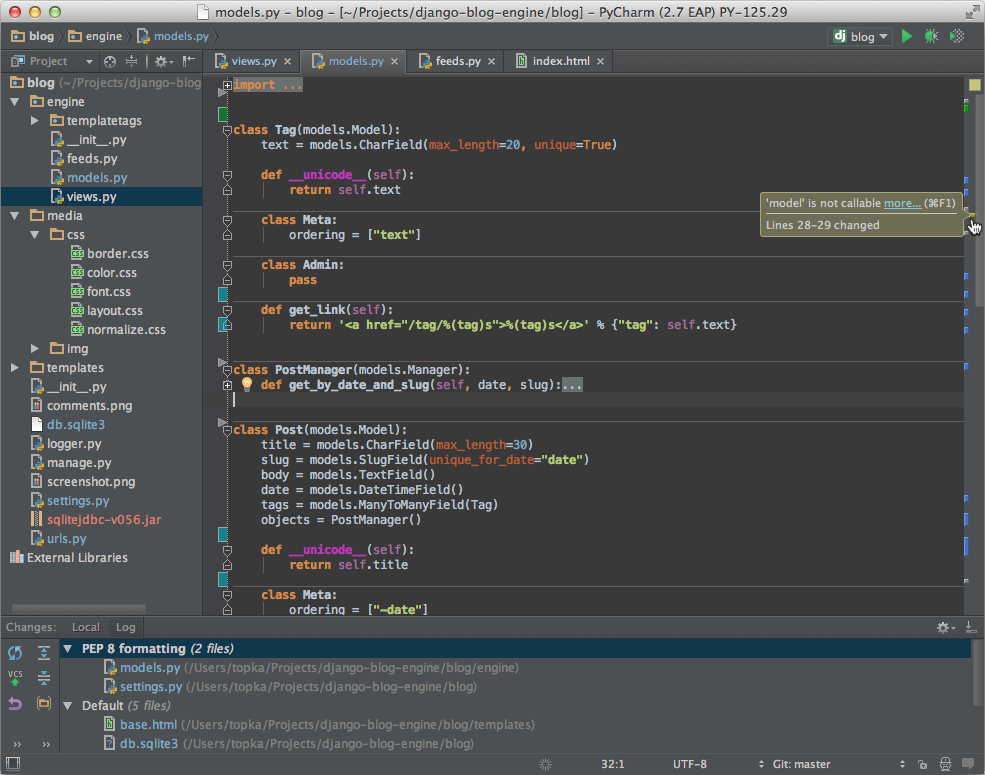The image size is (985, 775).
Task: Click the 'more...' link in the tooltip
Action: tap(902, 203)
